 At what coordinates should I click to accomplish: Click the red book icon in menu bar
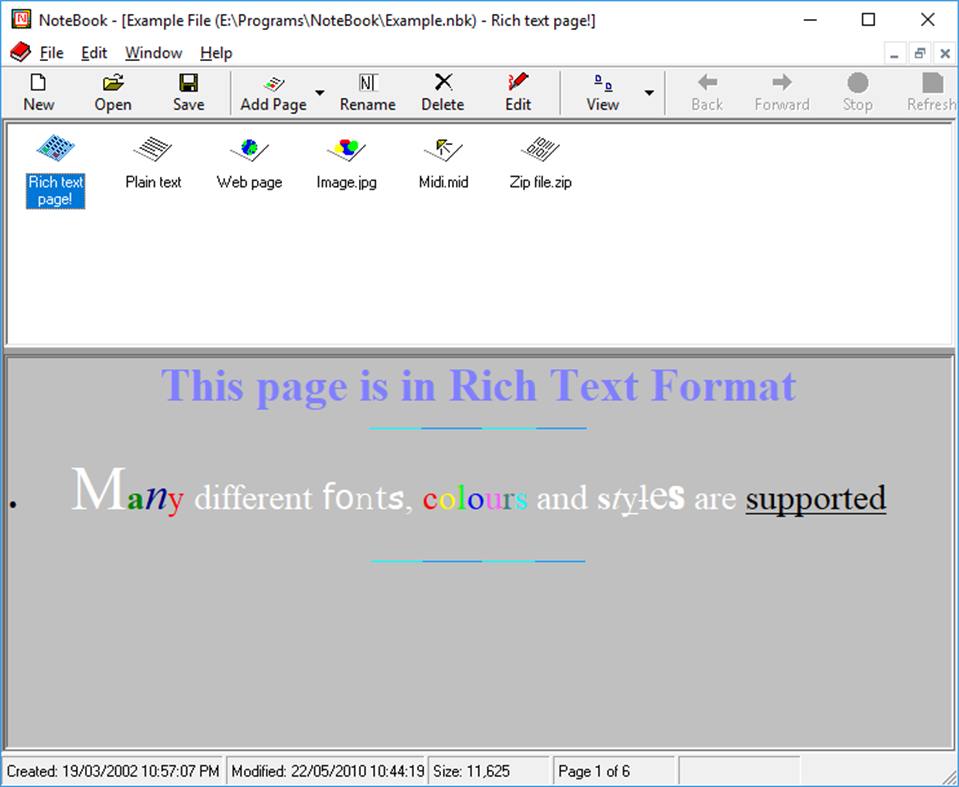coord(20,53)
